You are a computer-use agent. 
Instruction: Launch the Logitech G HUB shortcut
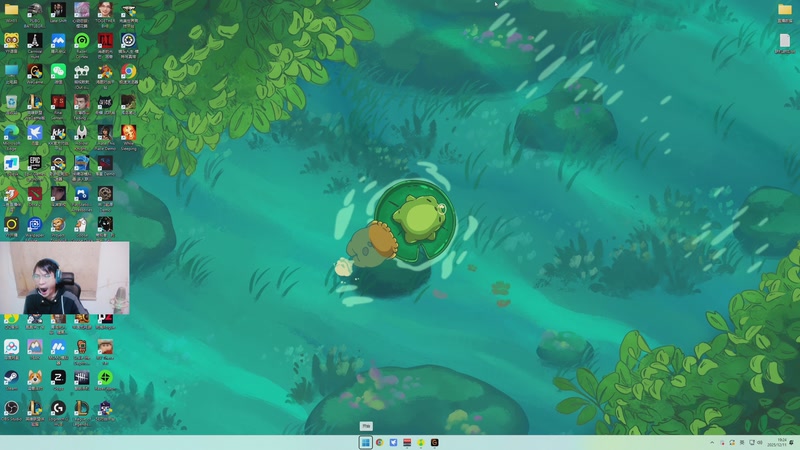[x=58, y=408]
